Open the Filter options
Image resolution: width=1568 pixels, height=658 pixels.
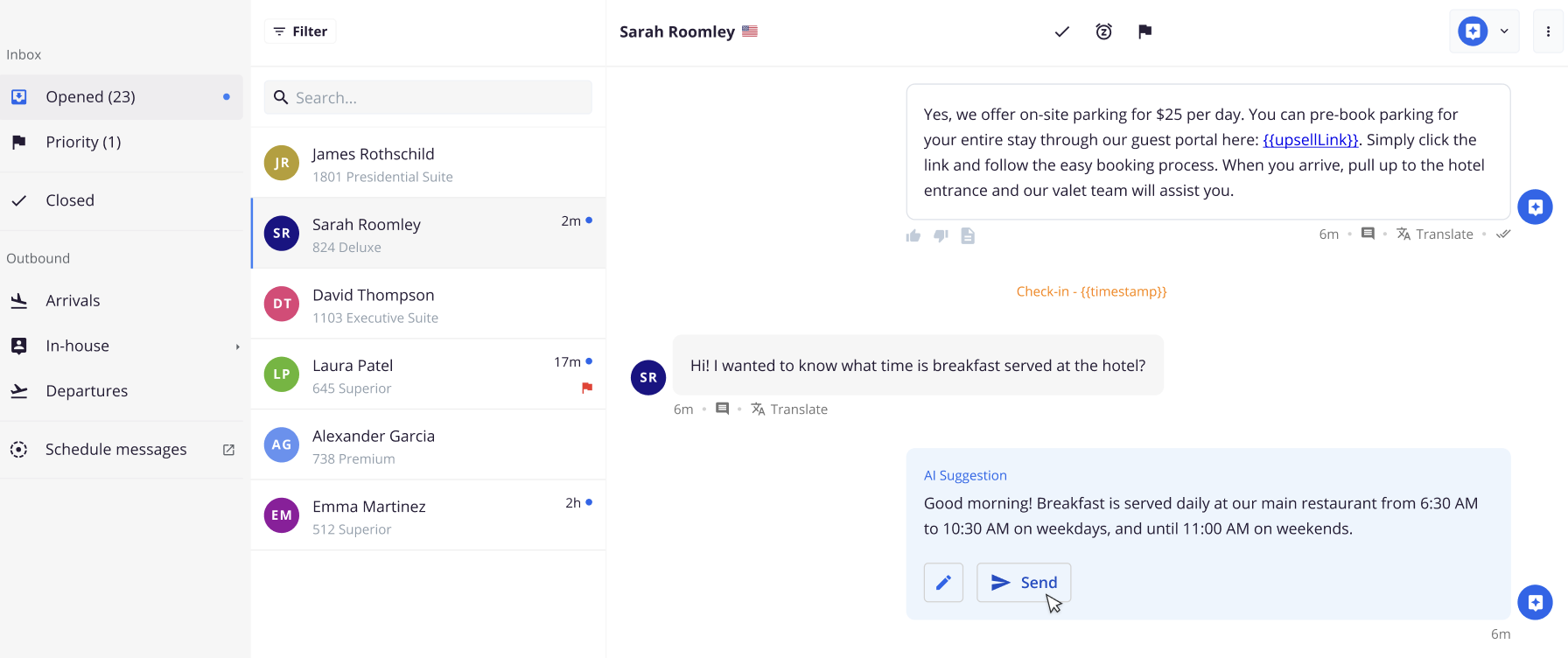coord(300,31)
